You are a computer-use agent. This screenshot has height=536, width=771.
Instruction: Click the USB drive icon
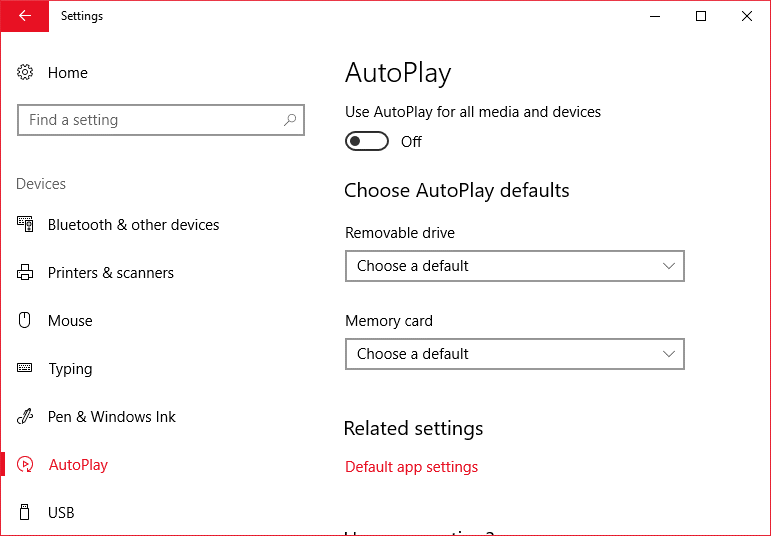click(26, 513)
